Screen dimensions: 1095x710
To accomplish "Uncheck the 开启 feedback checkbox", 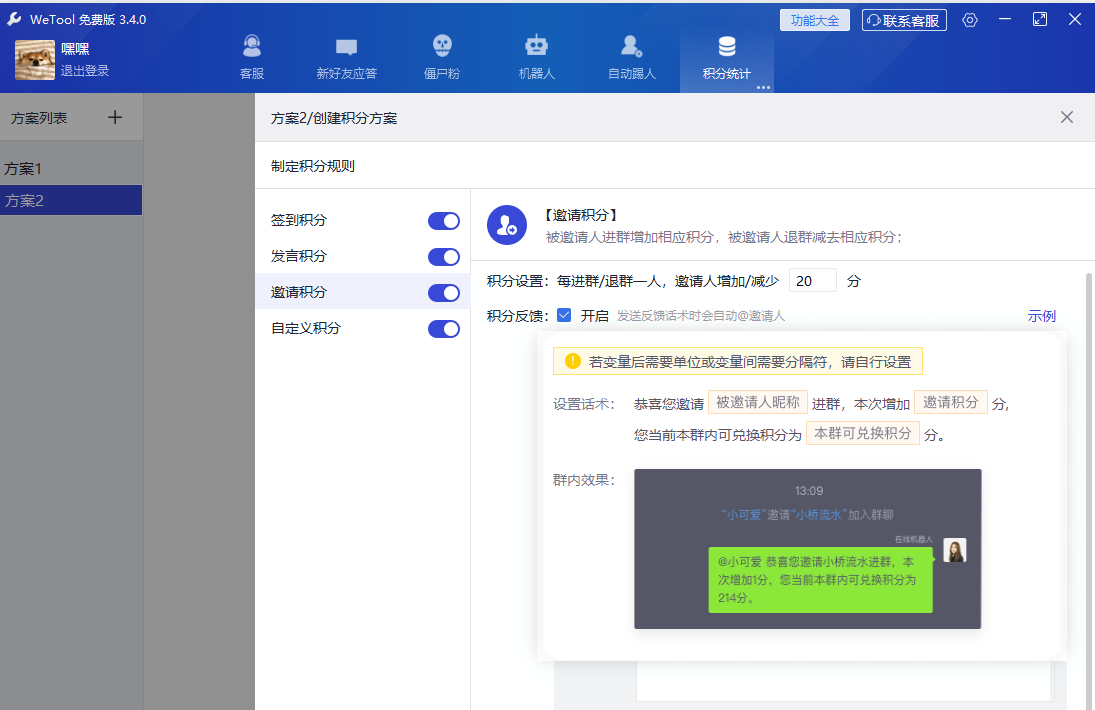I will click(564, 316).
